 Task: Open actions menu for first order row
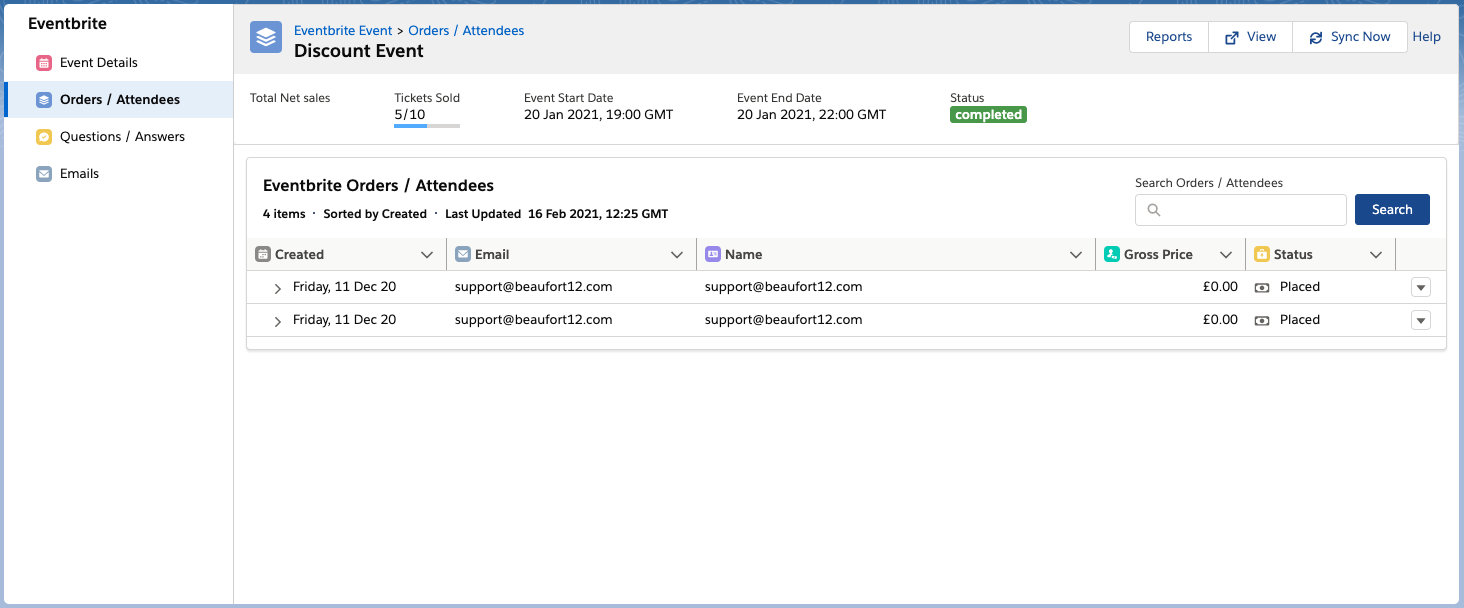click(x=1421, y=288)
